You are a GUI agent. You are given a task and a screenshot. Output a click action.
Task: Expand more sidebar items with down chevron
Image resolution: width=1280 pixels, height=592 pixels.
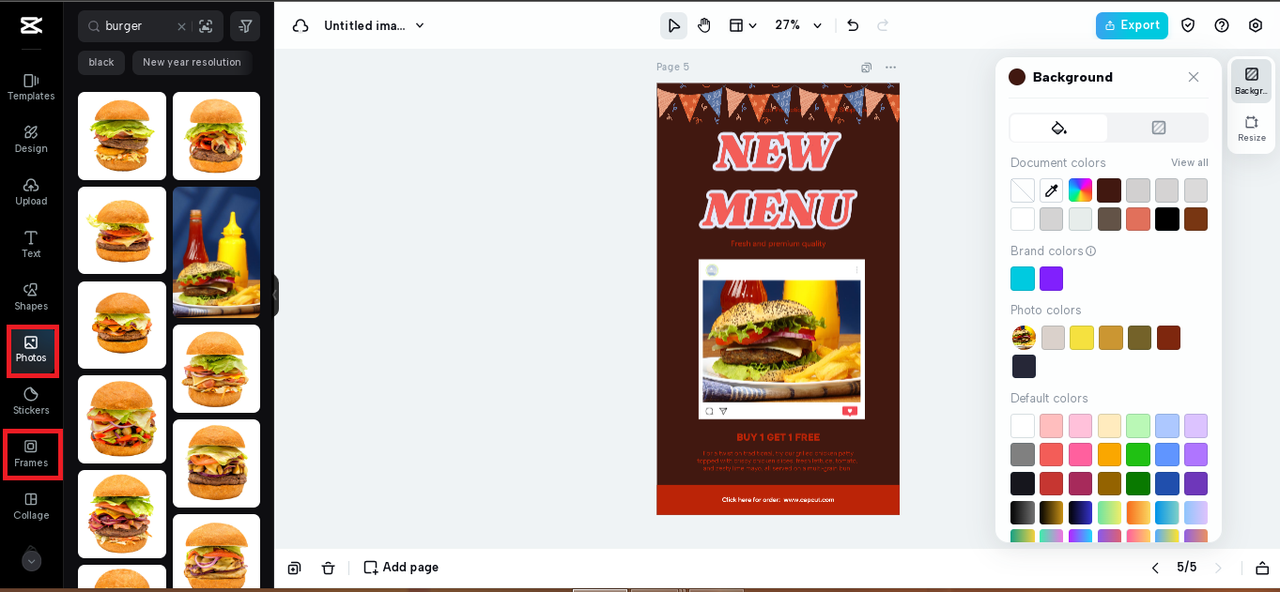31,561
